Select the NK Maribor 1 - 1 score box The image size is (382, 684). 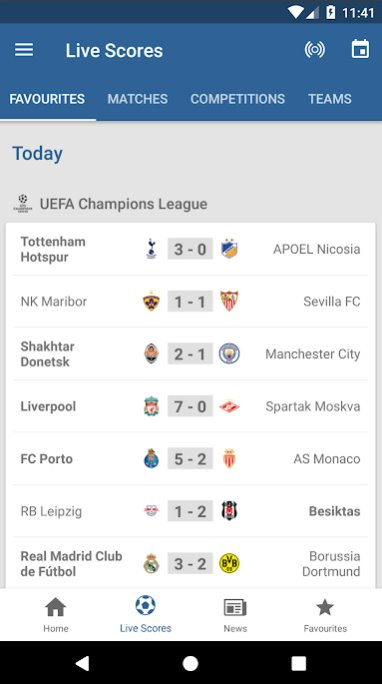click(x=190, y=301)
